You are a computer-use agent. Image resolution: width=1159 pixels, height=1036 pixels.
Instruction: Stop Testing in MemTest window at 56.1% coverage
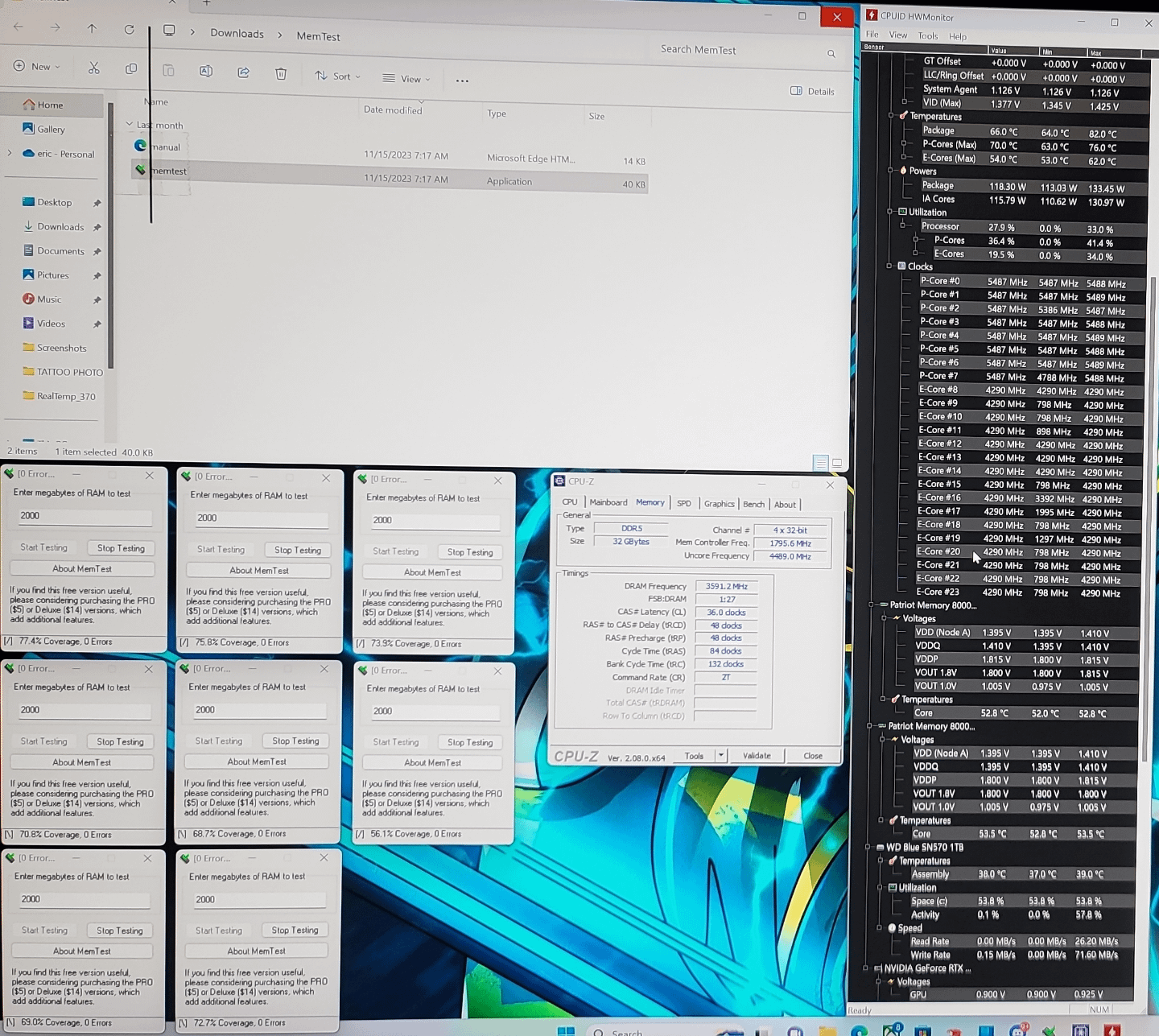tap(470, 742)
